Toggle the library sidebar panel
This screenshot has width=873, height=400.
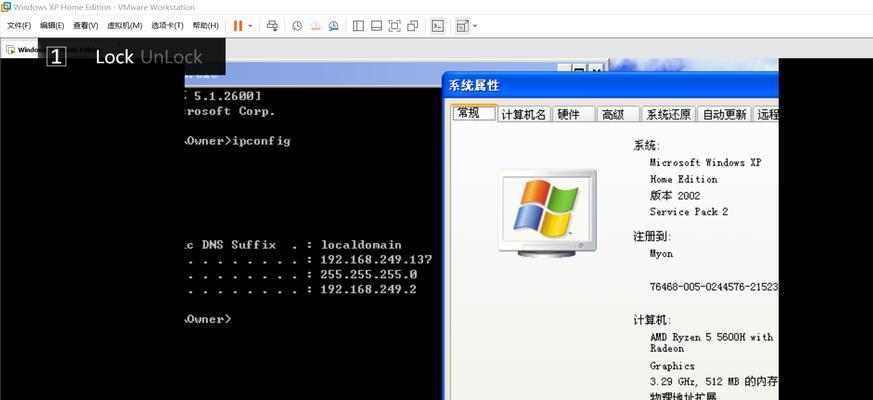point(359,26)
